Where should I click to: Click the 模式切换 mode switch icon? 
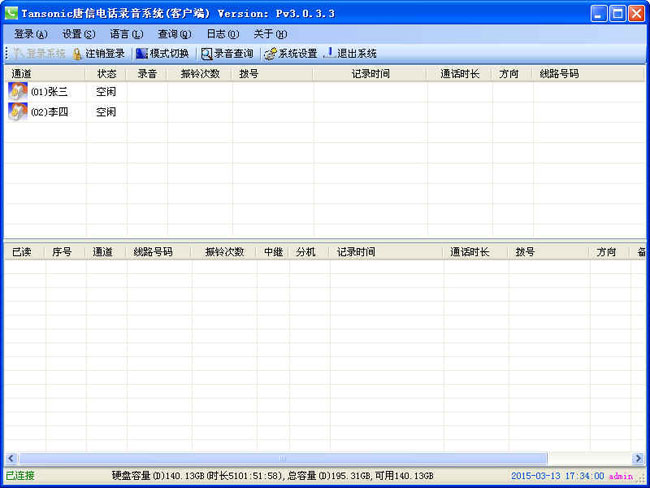(x=142, y=53)
